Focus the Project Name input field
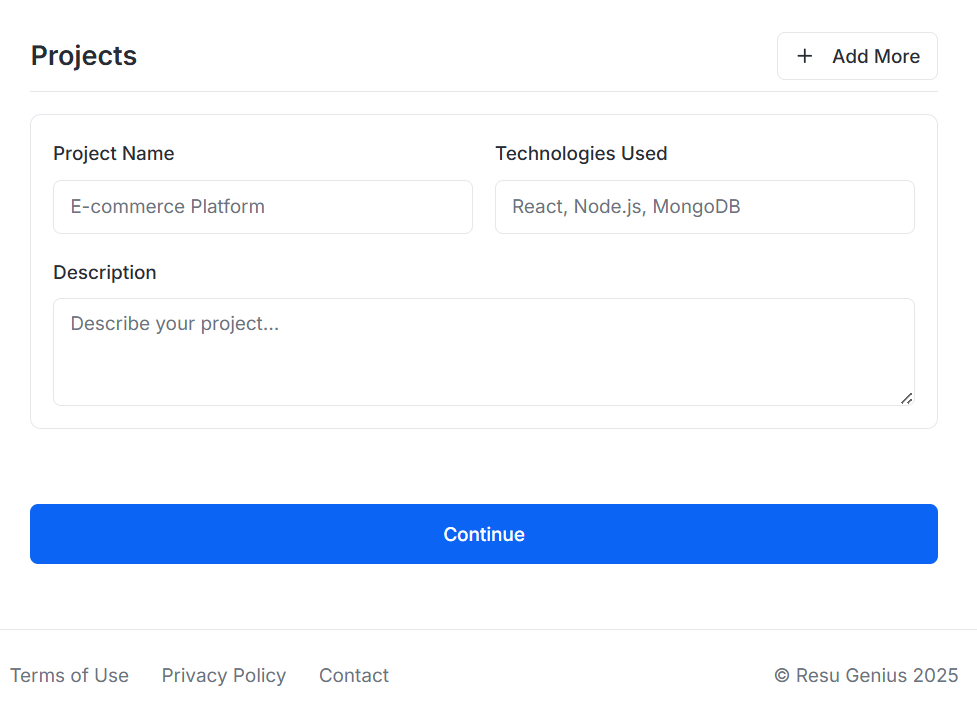Image resolution: width=977 pixels, height=701 pixels. click(263, 207)
